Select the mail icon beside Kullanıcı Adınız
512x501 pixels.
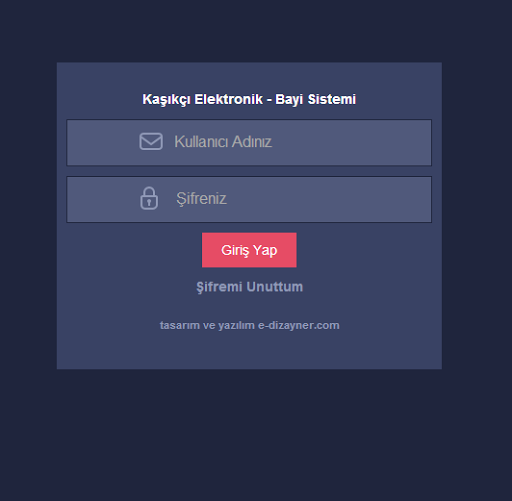pos(151,141)
